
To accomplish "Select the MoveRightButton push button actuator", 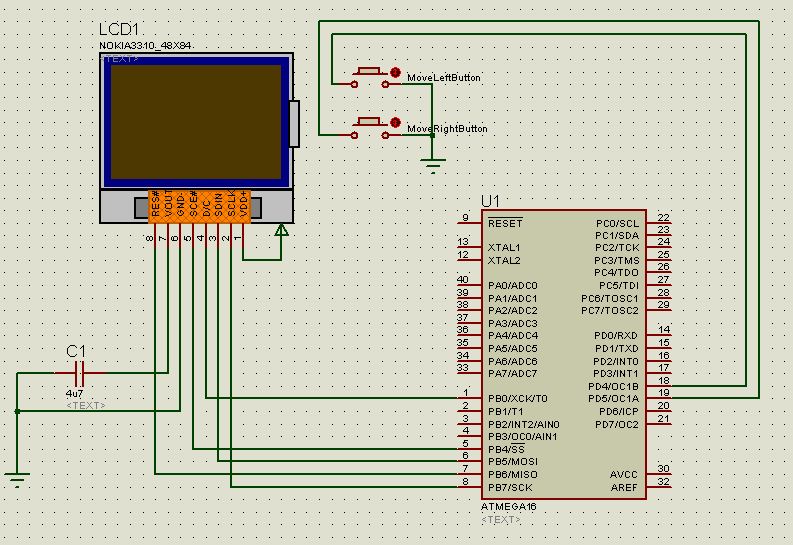I will pyautogui.click(x=369, y=122).
